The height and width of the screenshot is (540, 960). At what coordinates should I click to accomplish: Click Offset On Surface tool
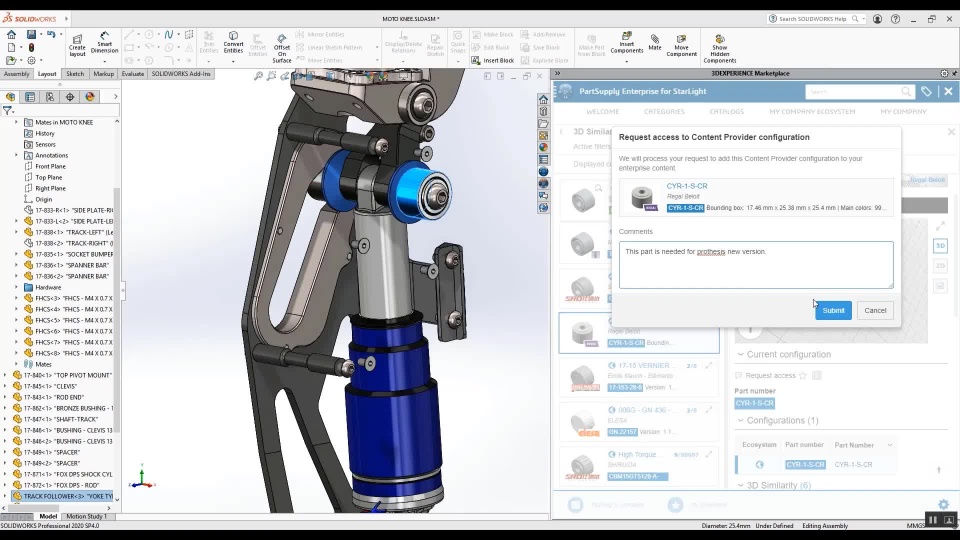tap(282, 48)
